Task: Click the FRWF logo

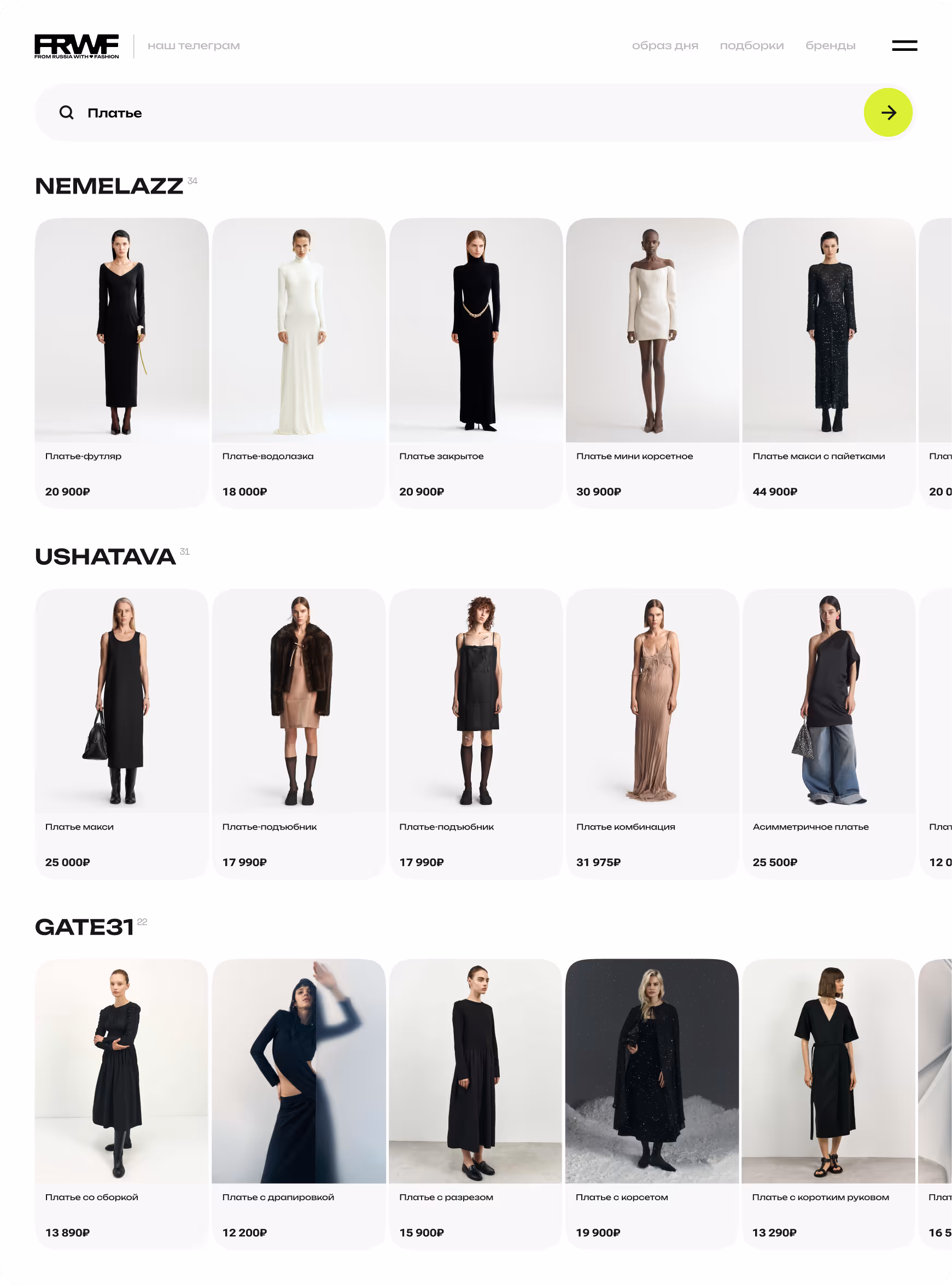Action: 77,46
